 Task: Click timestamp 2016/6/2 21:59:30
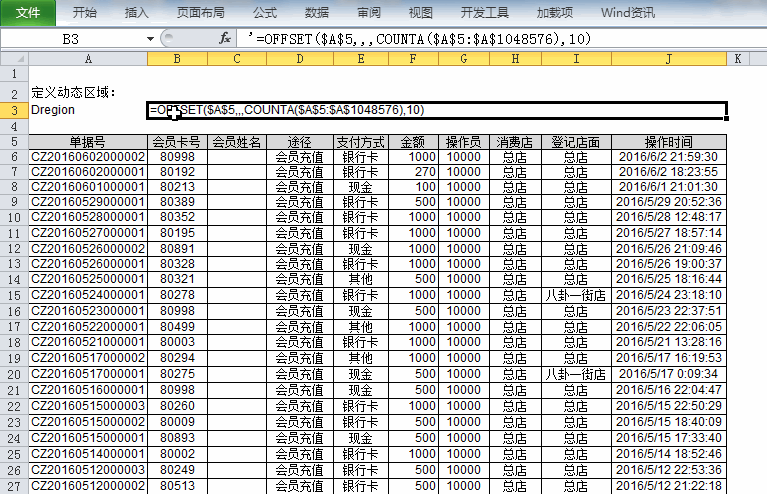[669, 157]
